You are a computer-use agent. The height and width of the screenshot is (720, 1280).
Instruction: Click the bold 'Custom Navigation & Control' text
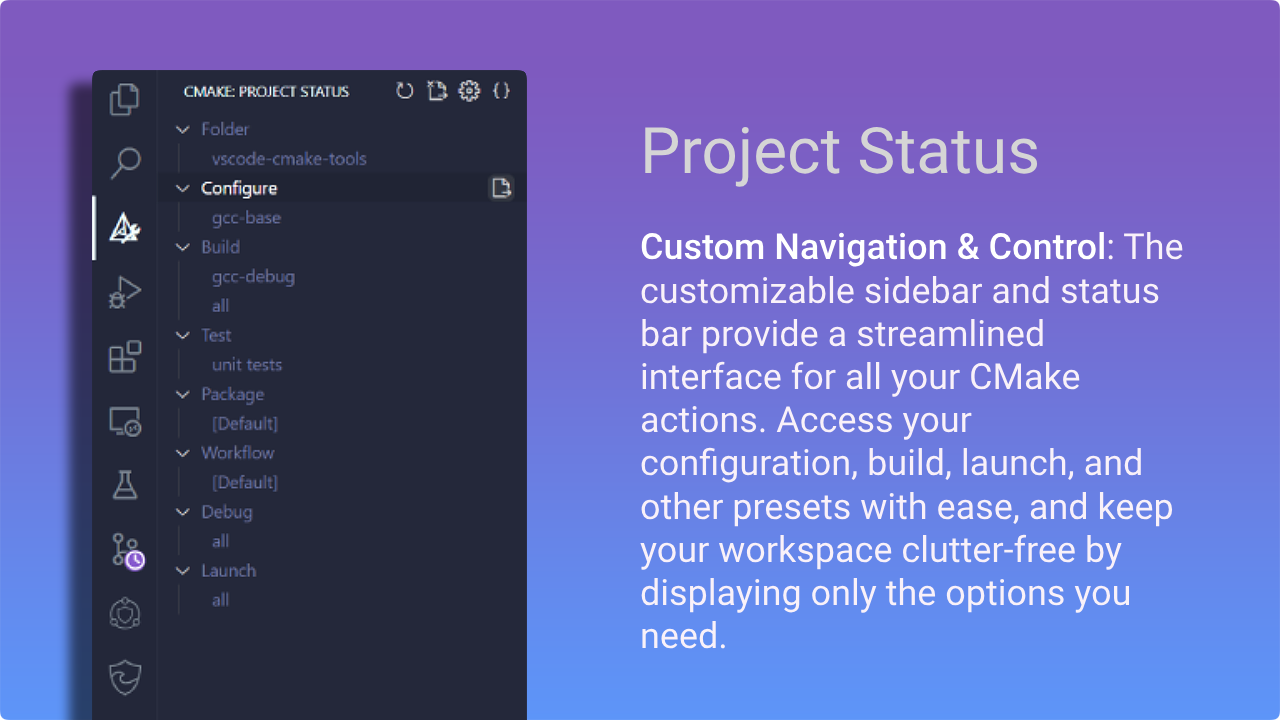[x=873, y=247]
